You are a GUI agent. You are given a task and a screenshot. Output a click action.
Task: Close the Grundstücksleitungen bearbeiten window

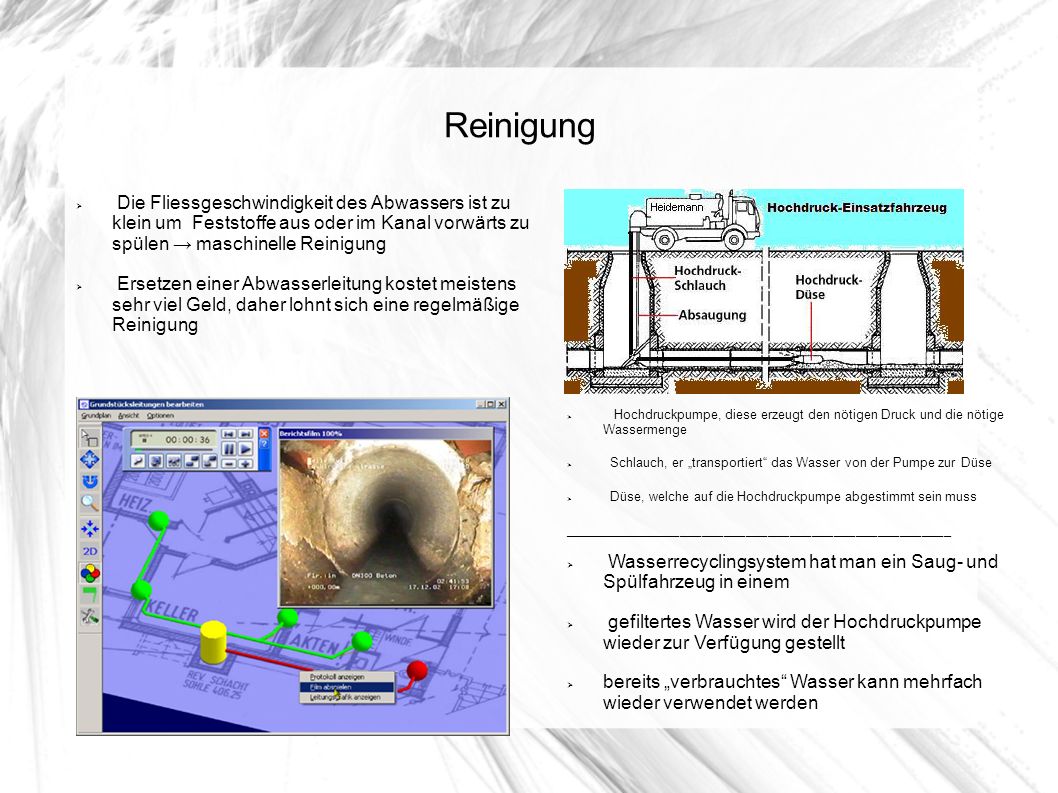(x=501, y=404)
